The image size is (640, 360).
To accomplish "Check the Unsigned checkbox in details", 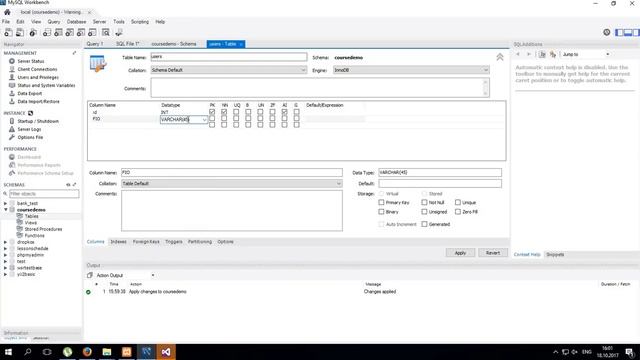I will coord(424,212).
